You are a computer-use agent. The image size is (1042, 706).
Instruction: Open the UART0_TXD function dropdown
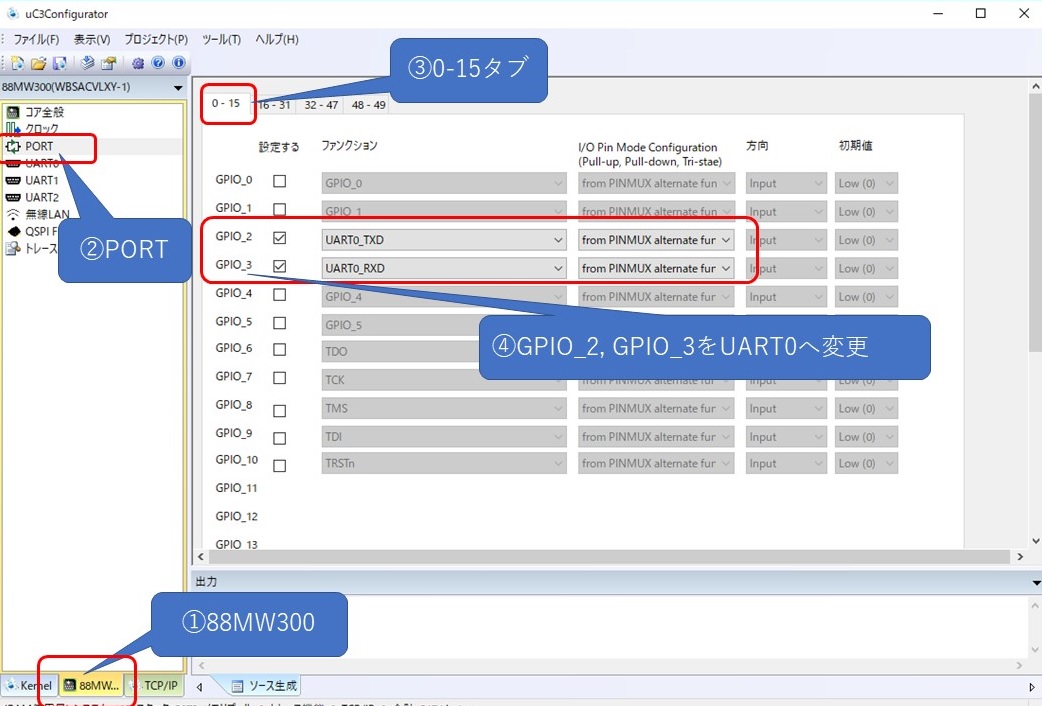(444, 240)
